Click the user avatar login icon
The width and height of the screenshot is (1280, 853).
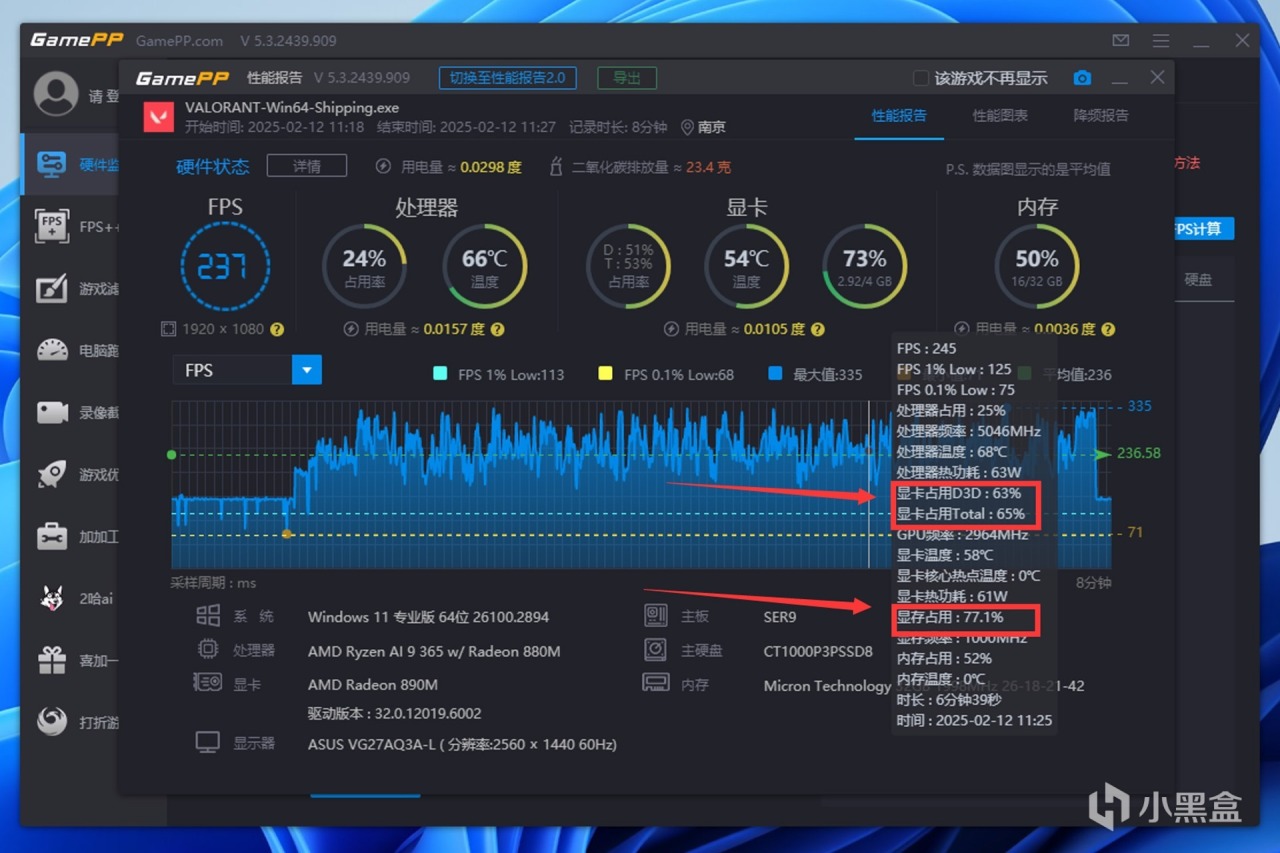click(56, 95)
